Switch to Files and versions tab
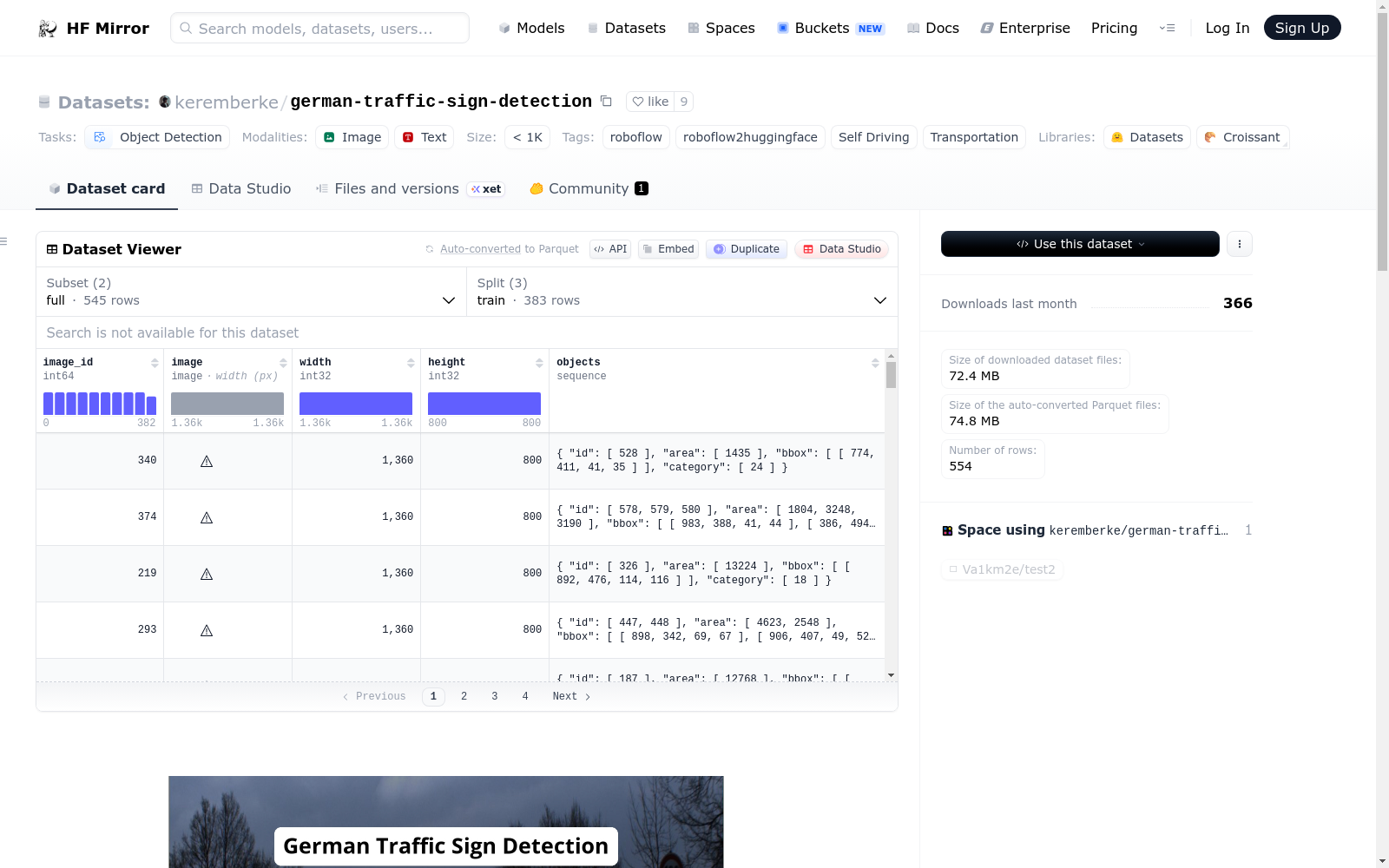The image size is (1389, 868). point(410,188)
